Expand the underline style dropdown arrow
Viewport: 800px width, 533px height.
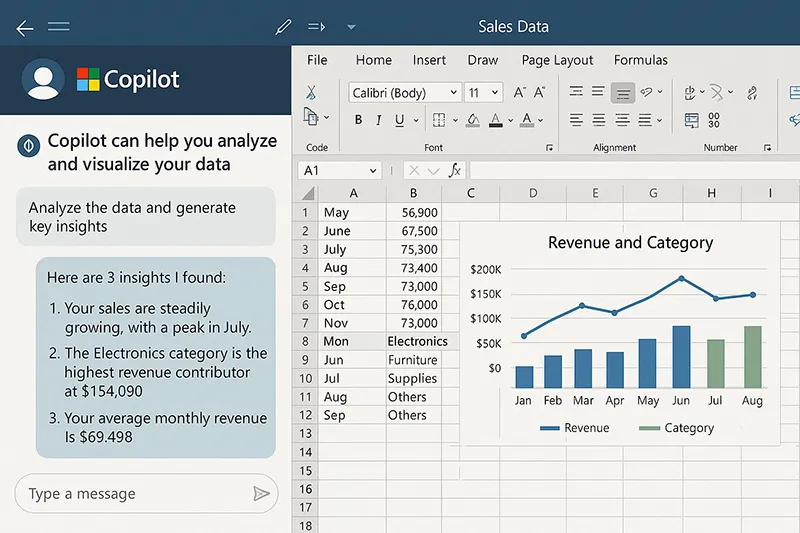pos(416,120)
